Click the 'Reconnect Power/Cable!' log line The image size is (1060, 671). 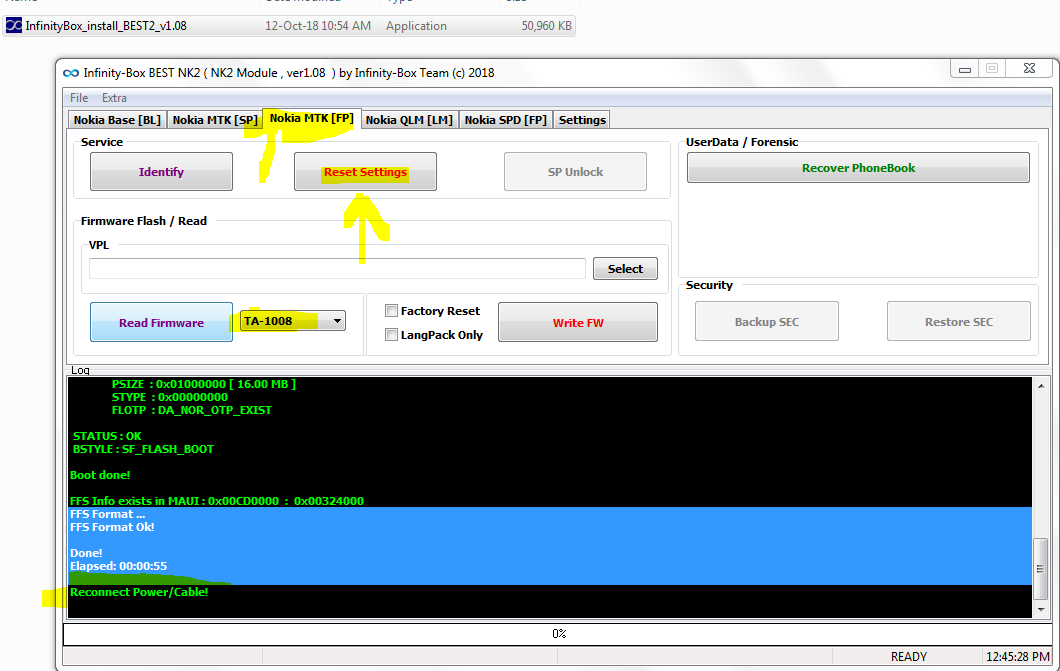(x=139, y=592)
